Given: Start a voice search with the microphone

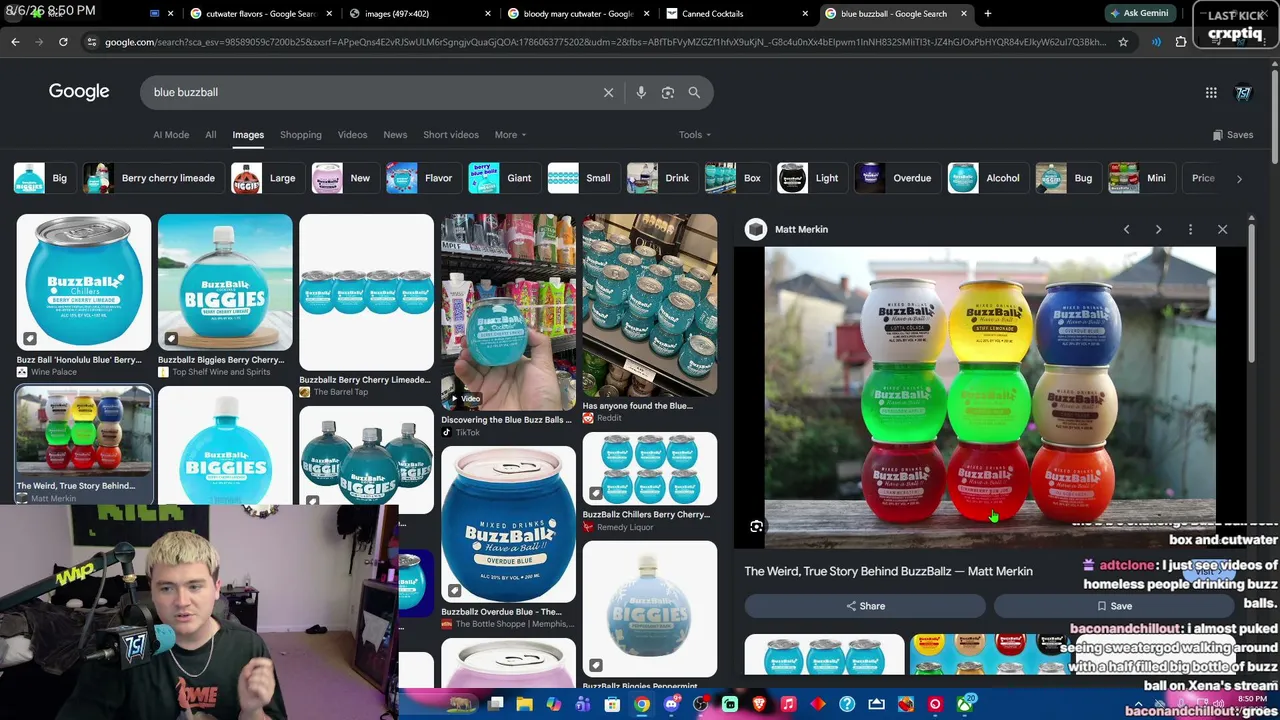Looking at the screenshot, I should pos(641,92).
